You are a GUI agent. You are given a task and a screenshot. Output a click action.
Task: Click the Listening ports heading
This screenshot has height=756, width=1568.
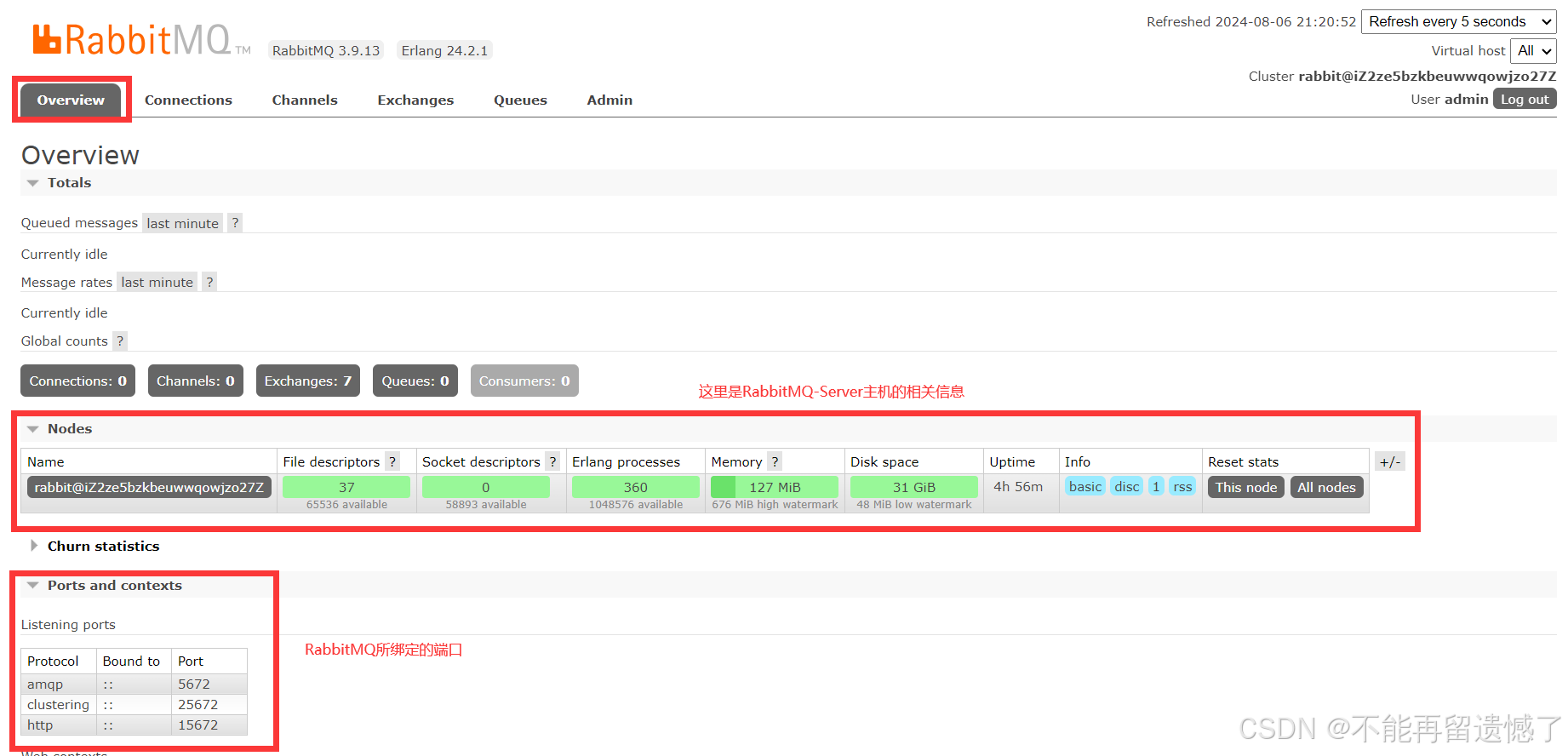[x=68, y=624]
